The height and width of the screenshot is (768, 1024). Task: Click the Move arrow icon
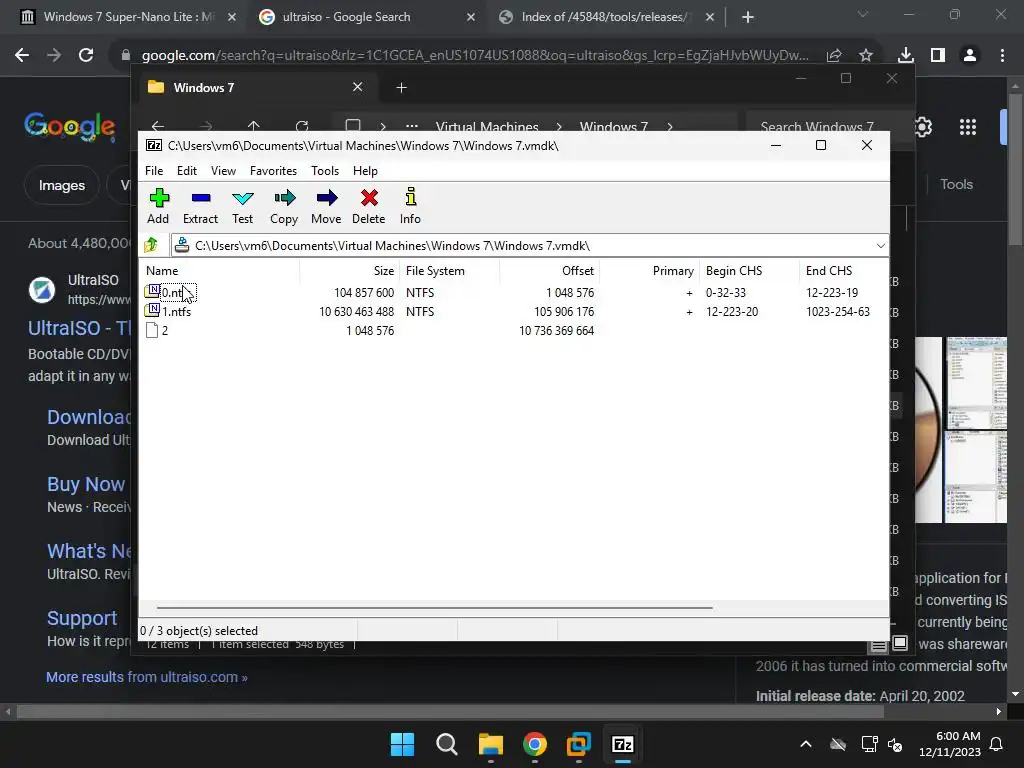point(327,197)
